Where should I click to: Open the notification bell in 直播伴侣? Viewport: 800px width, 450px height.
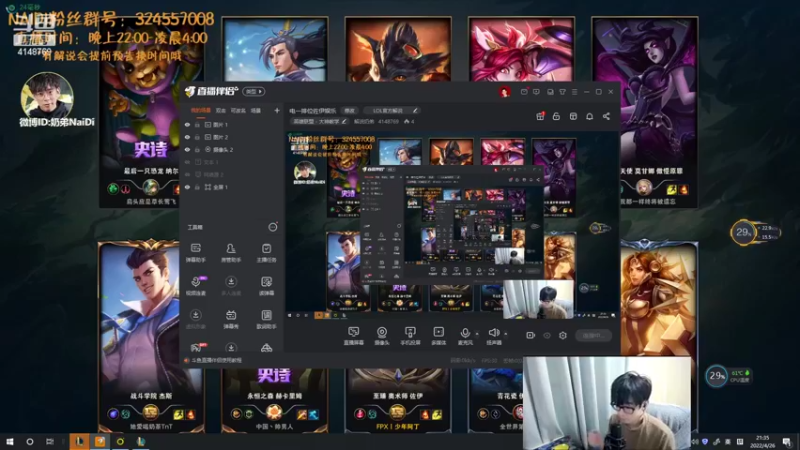click(589, 116)
